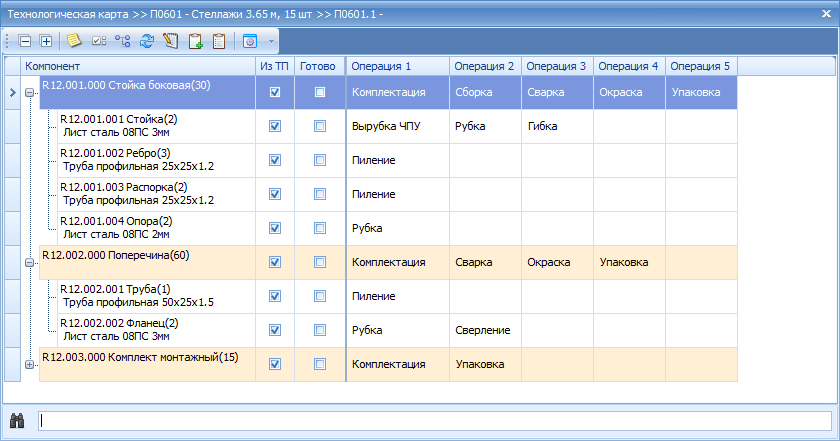840x441 pixels.
Task: Click the Операция 1 column header
Action: tap(398, 66)
